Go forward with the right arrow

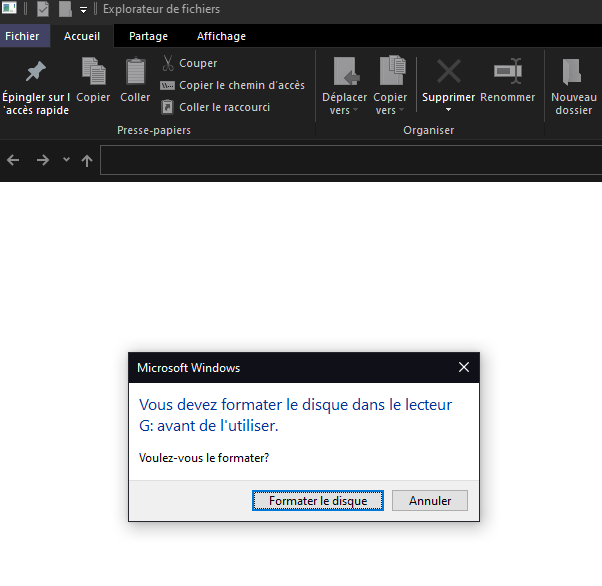(x=43, y=160)
